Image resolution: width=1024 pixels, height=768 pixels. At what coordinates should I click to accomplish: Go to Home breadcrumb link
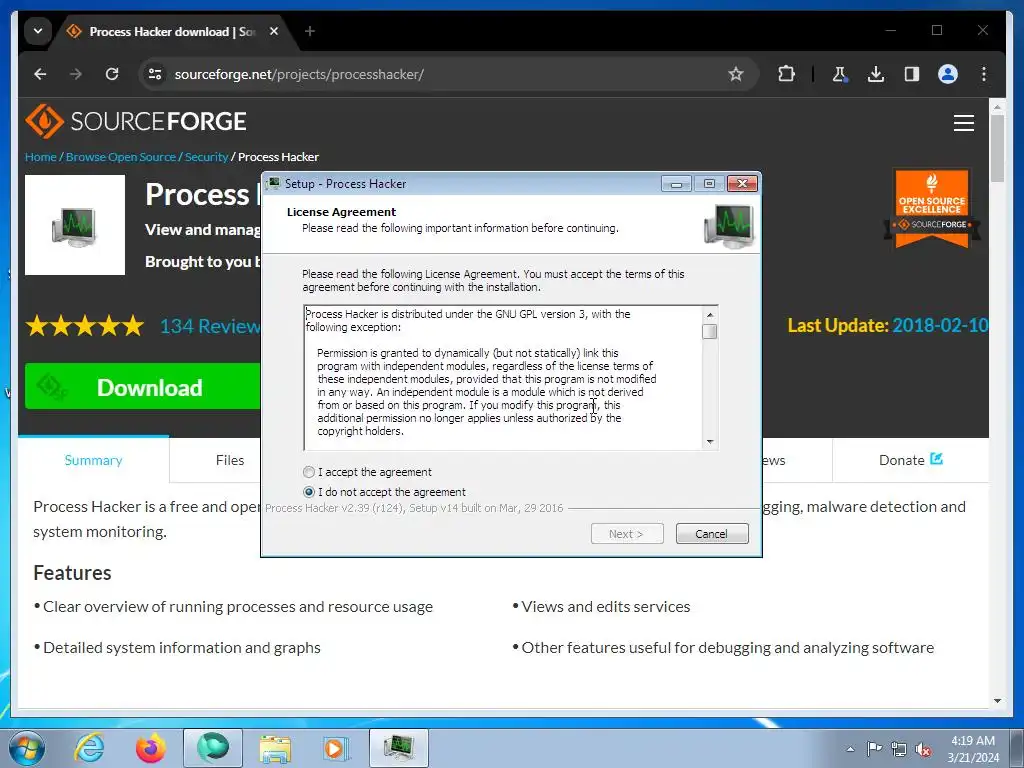tap(40, 157)
